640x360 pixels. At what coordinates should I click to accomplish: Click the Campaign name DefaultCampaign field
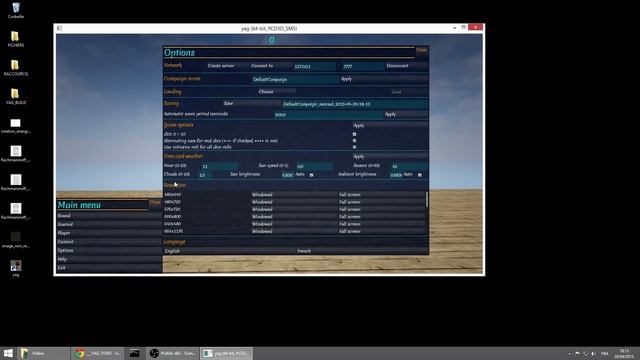pyautogui.click(x=295, y=79)
